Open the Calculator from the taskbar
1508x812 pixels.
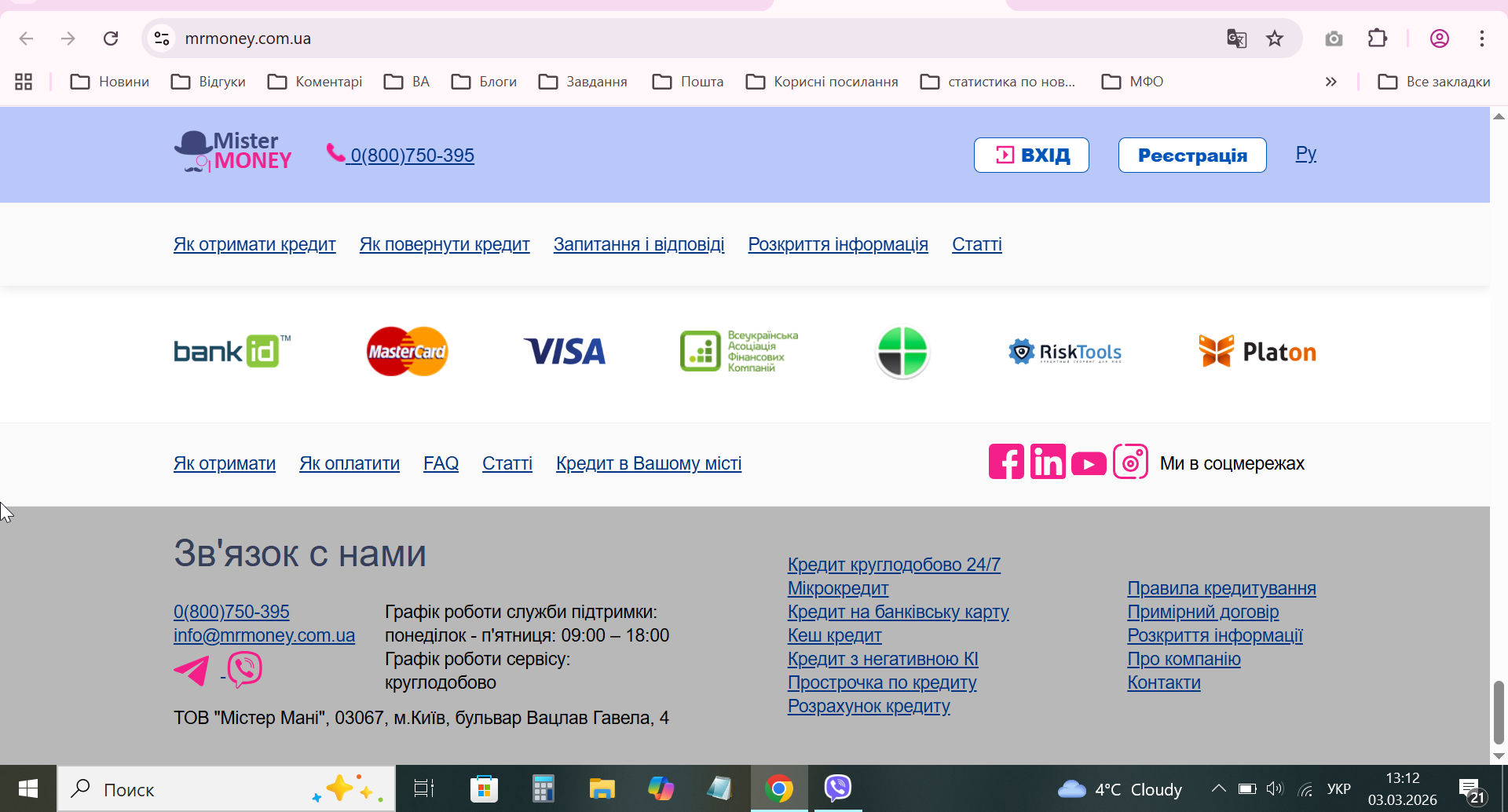point(543,788)
